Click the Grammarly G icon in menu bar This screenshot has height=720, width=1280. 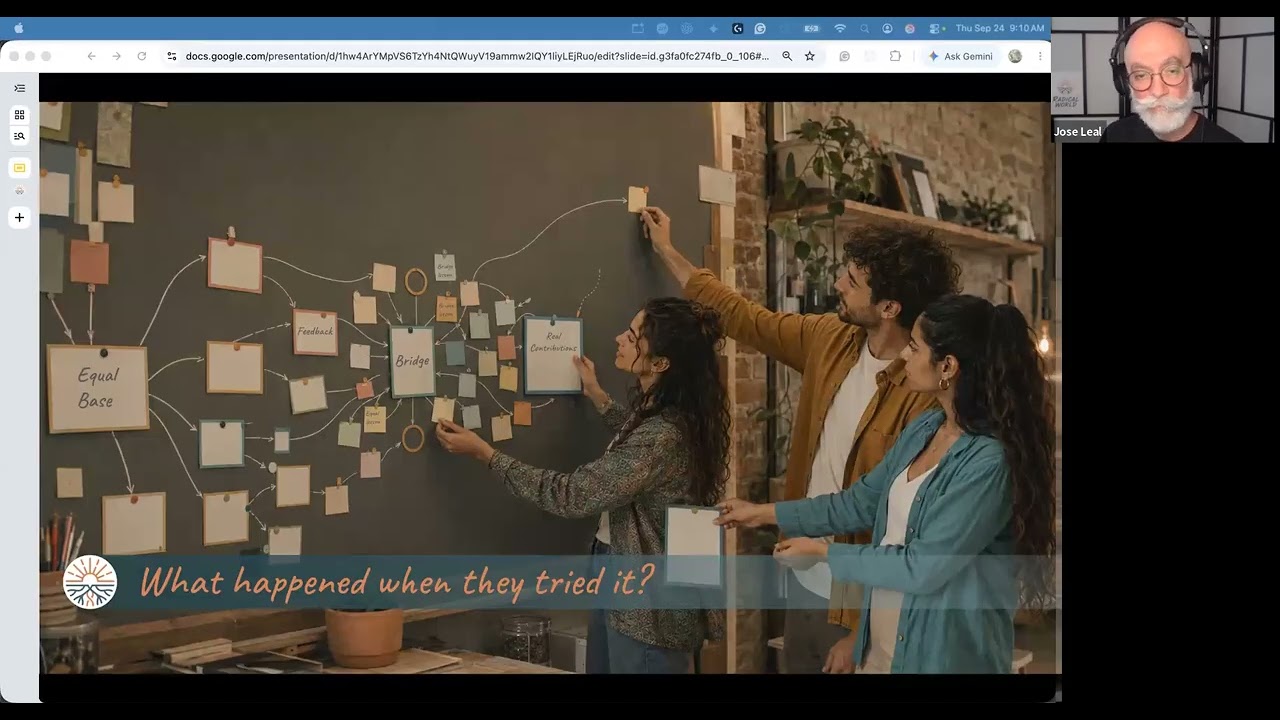(760, 28)
